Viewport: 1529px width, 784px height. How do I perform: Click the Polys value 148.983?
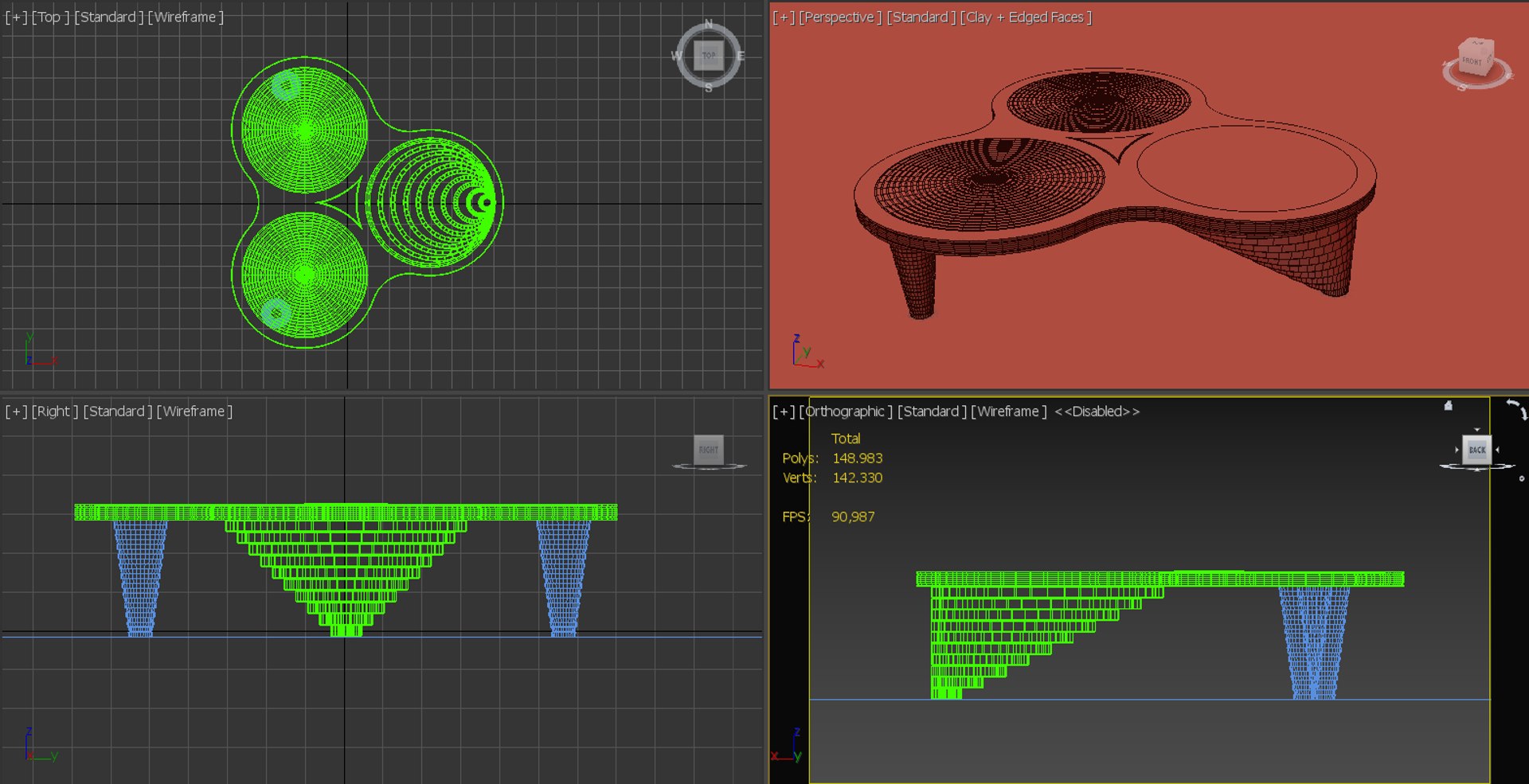(858, 458)
